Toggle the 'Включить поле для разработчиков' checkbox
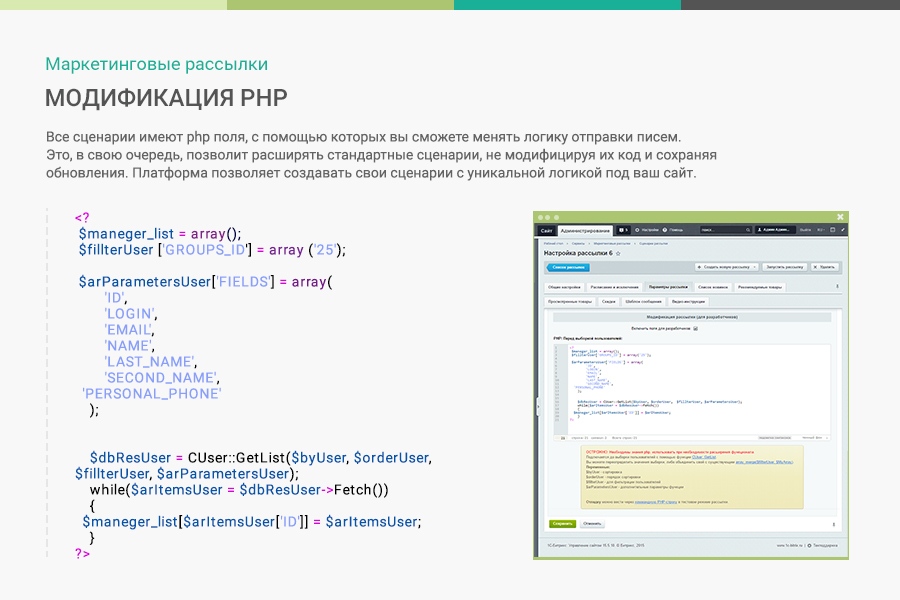Viewport: 900px width, 600px height. [696, 328]
